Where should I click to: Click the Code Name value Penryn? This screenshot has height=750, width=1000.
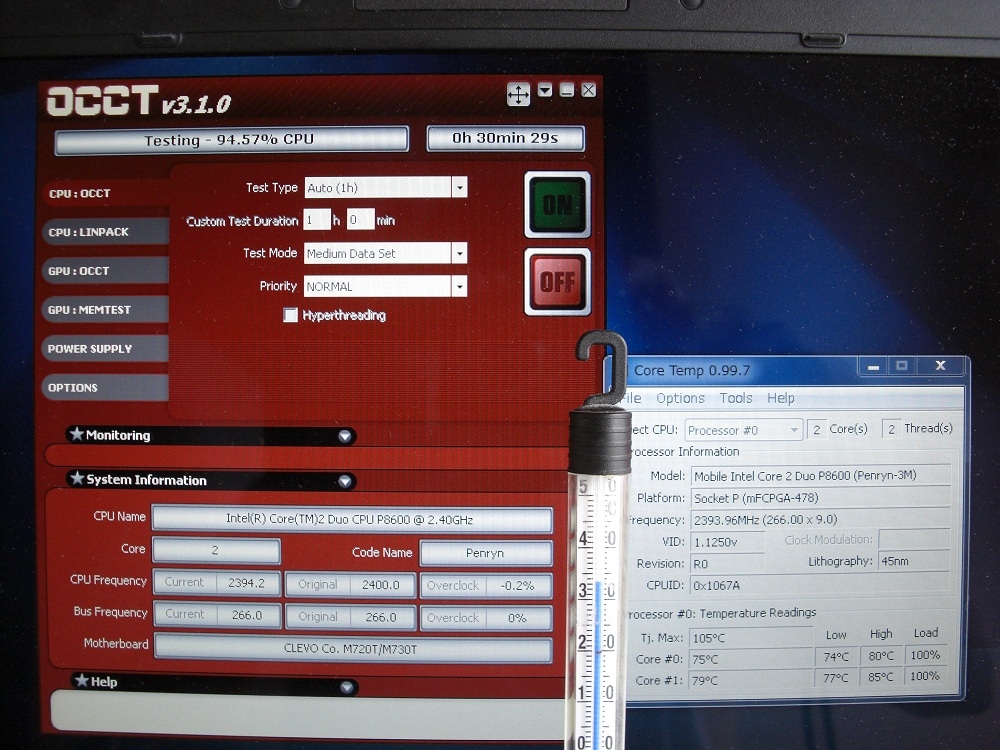(485, 553)
